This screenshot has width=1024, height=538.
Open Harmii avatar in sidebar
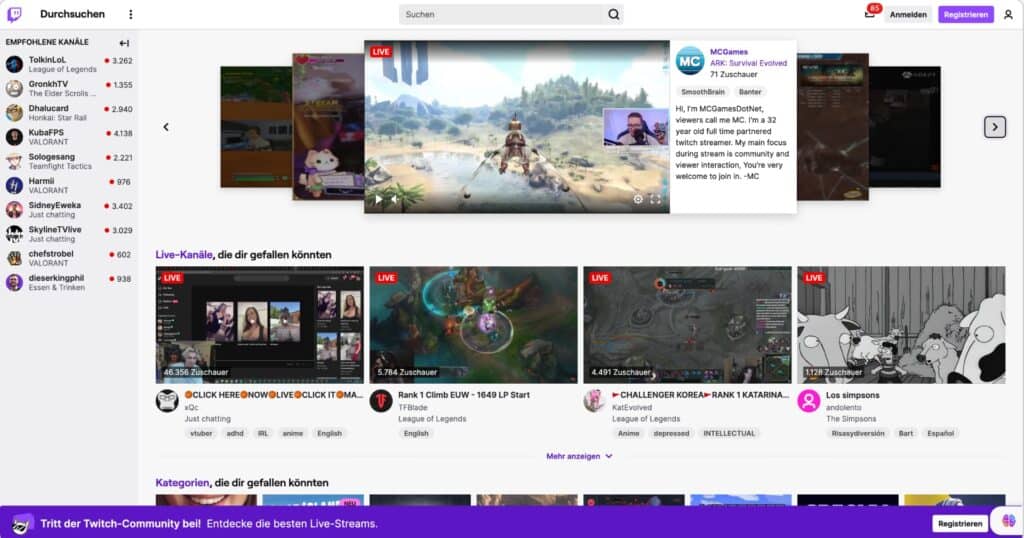(14, 185)
